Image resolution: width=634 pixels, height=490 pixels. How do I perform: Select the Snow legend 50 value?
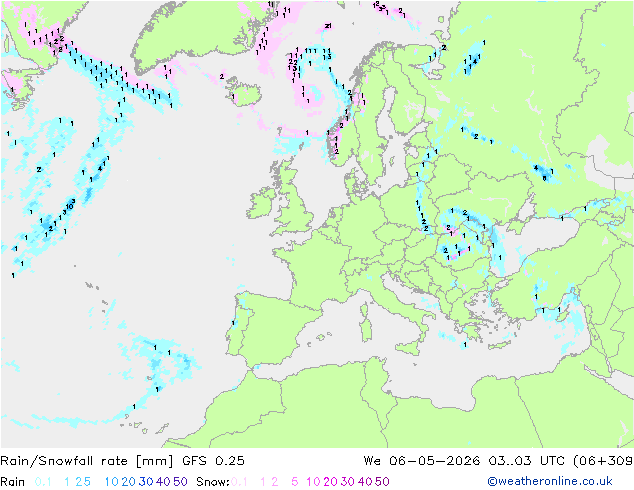pyautogui.click(x=382, y=482)
